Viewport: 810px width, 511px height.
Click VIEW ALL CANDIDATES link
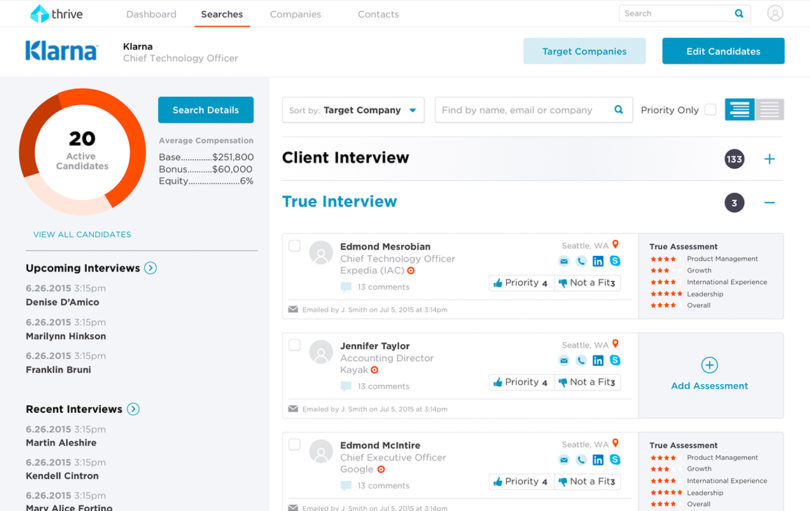pos(82,235)
